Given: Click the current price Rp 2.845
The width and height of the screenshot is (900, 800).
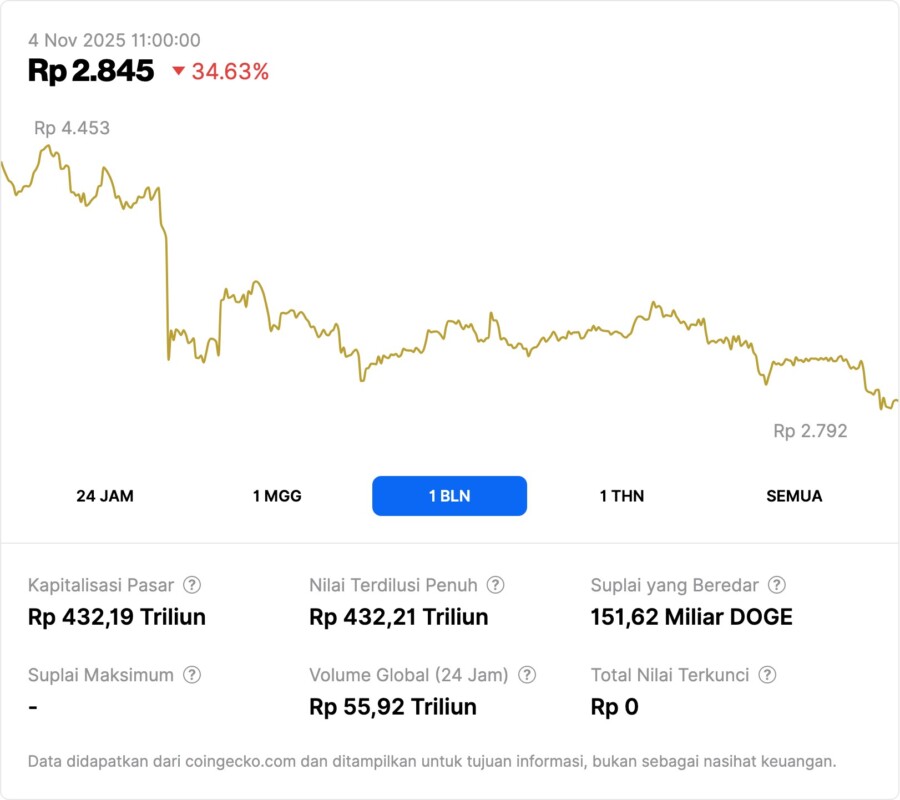Looking at the screenshot, I should 91,71.
